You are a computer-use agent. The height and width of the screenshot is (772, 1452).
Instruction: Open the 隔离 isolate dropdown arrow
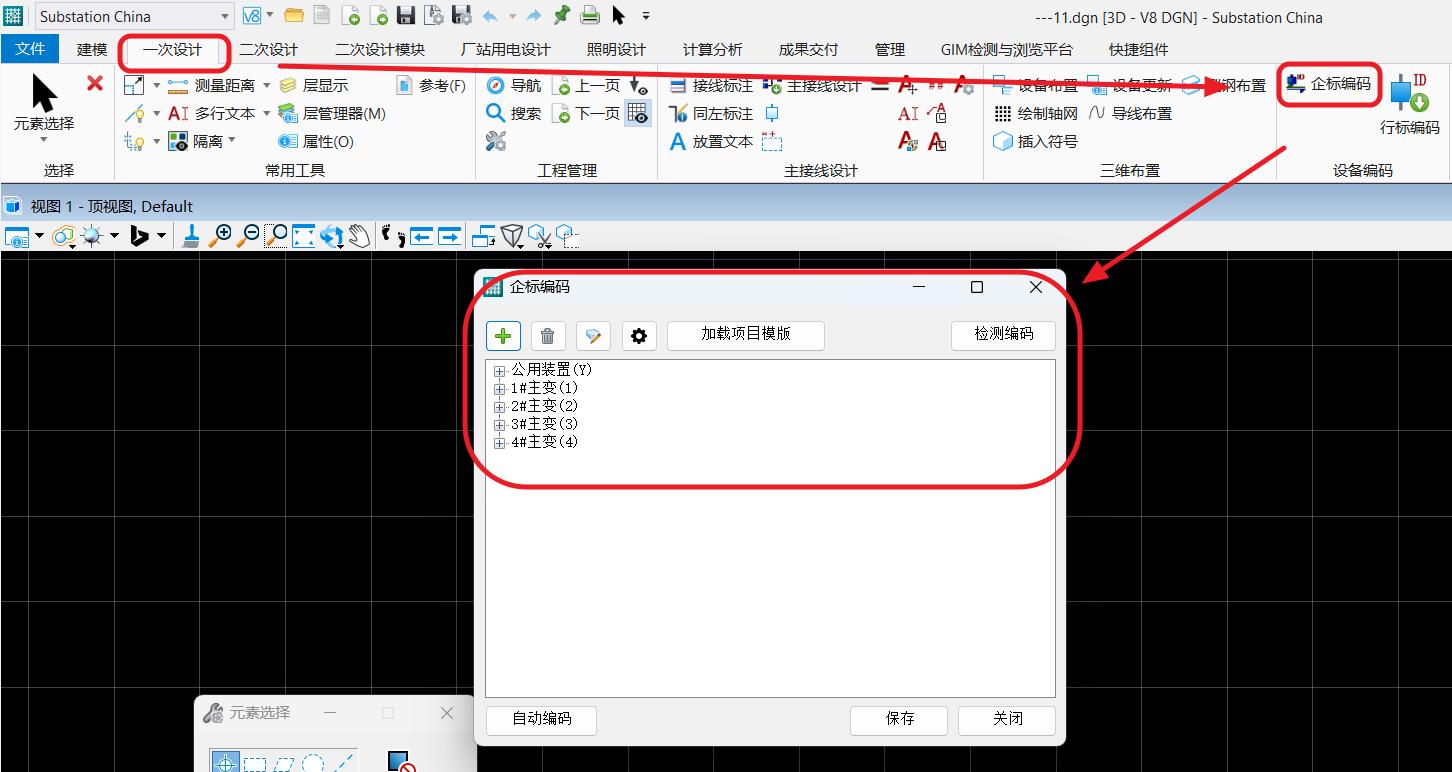click(232, 141)
